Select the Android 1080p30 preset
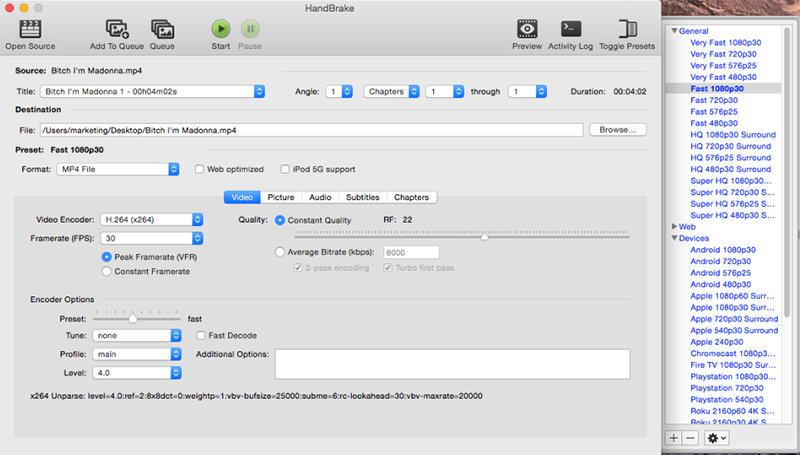This screenshot has width=800, height=455. point(723,250)
